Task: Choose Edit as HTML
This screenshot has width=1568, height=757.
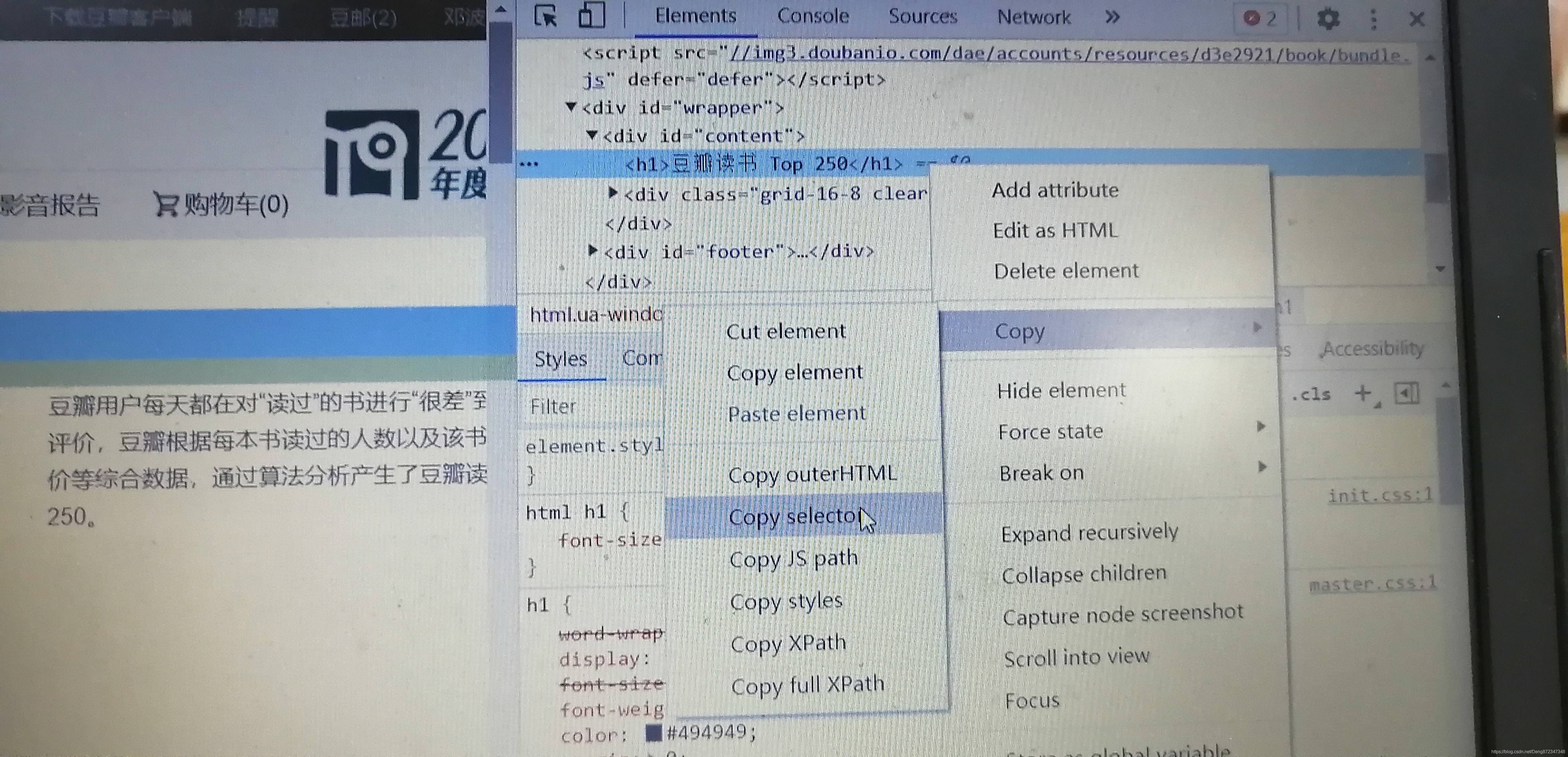Action: pyautogui.click(x=1055, y=231)
